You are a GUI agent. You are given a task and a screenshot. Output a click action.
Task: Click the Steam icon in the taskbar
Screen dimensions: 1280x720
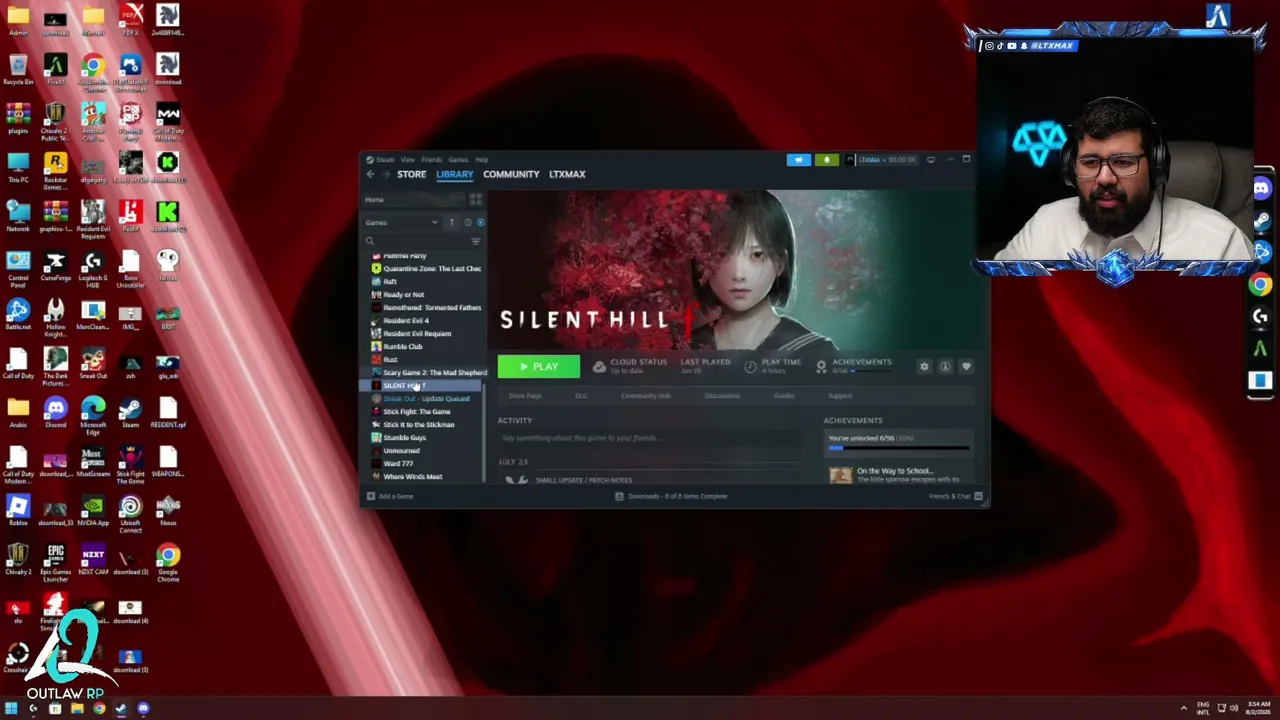pyautogui.click(x=121, y=709)
